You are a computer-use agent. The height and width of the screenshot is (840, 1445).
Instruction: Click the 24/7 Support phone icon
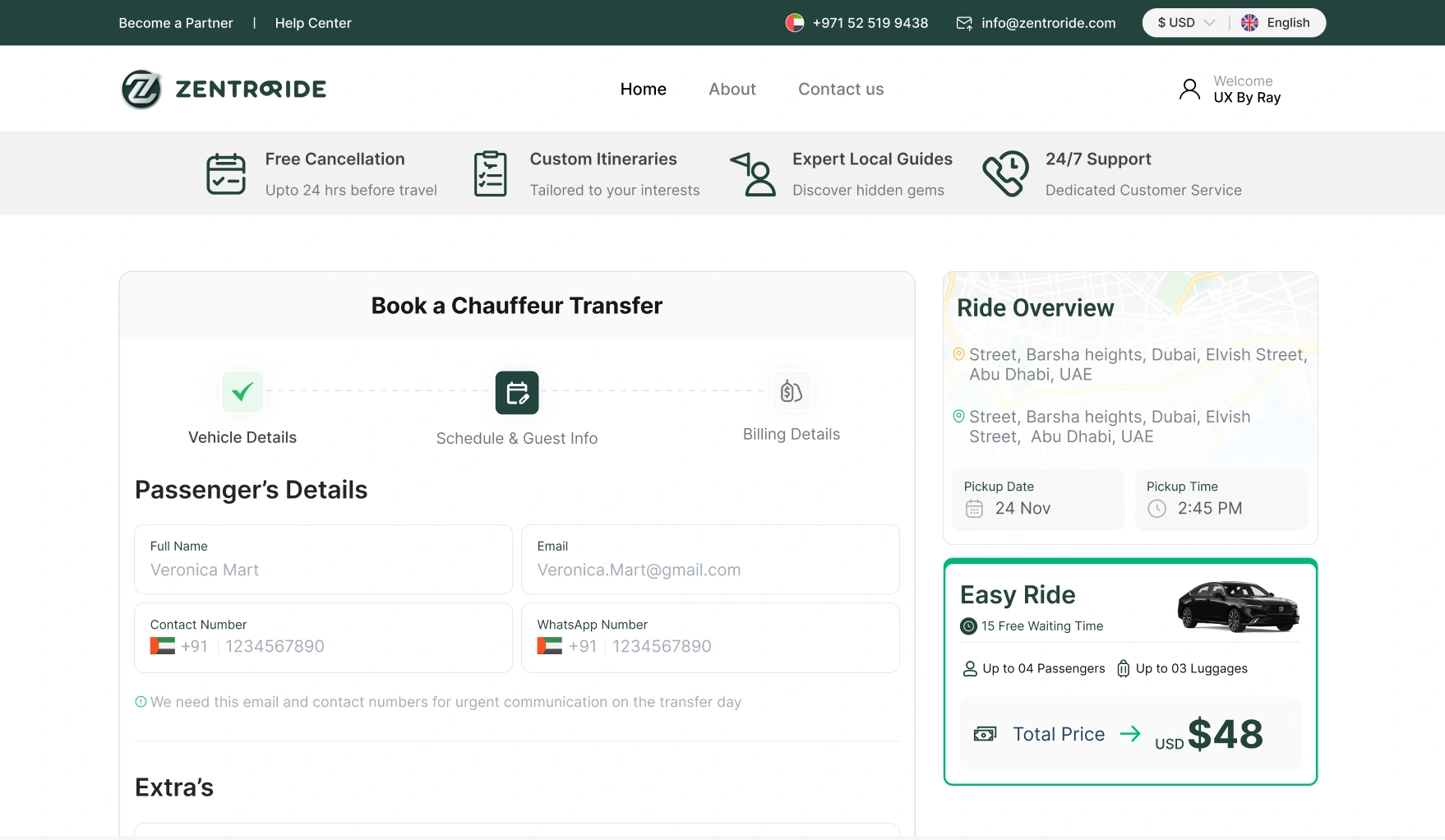(1006, 173)
